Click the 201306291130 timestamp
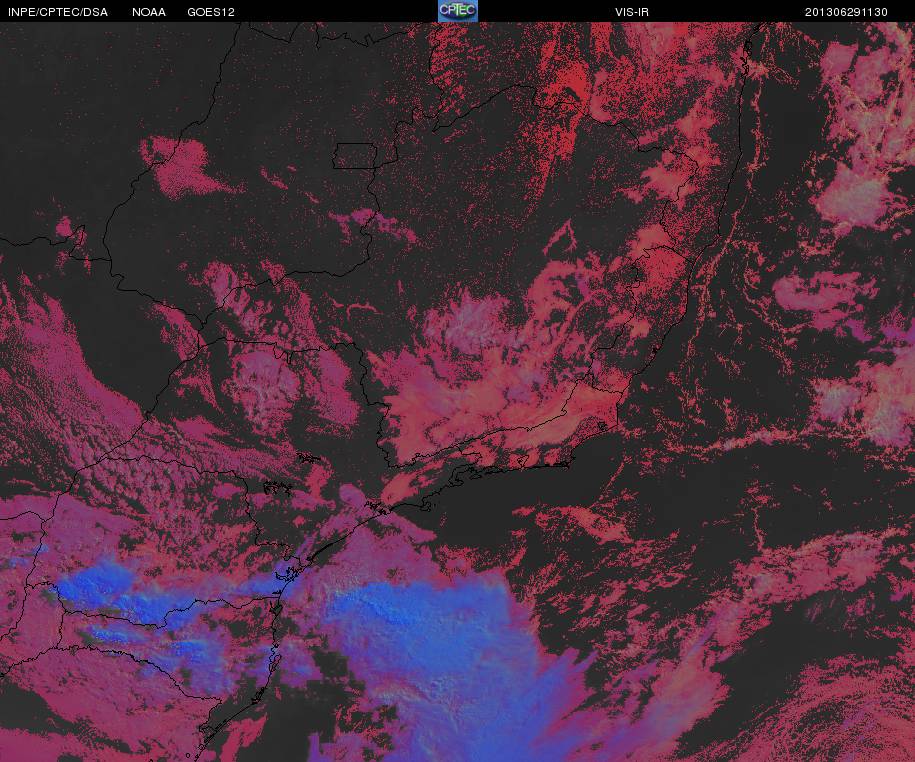This screenshot has width=915, height=762. click(846, 12)
